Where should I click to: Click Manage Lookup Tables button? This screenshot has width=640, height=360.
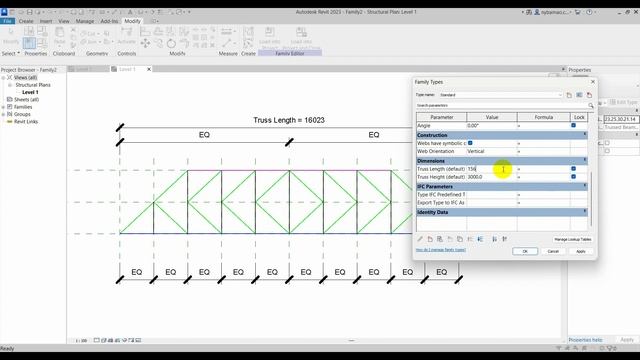pos(573,240)
